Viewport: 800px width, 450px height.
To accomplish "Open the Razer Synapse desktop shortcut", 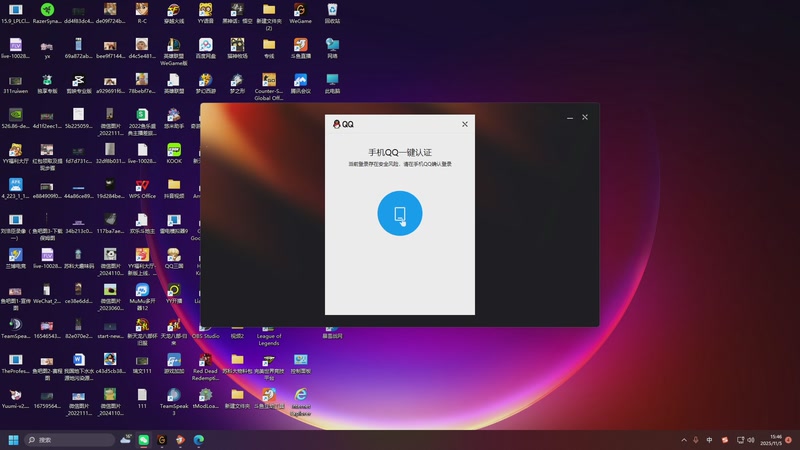I will (47, 13).
